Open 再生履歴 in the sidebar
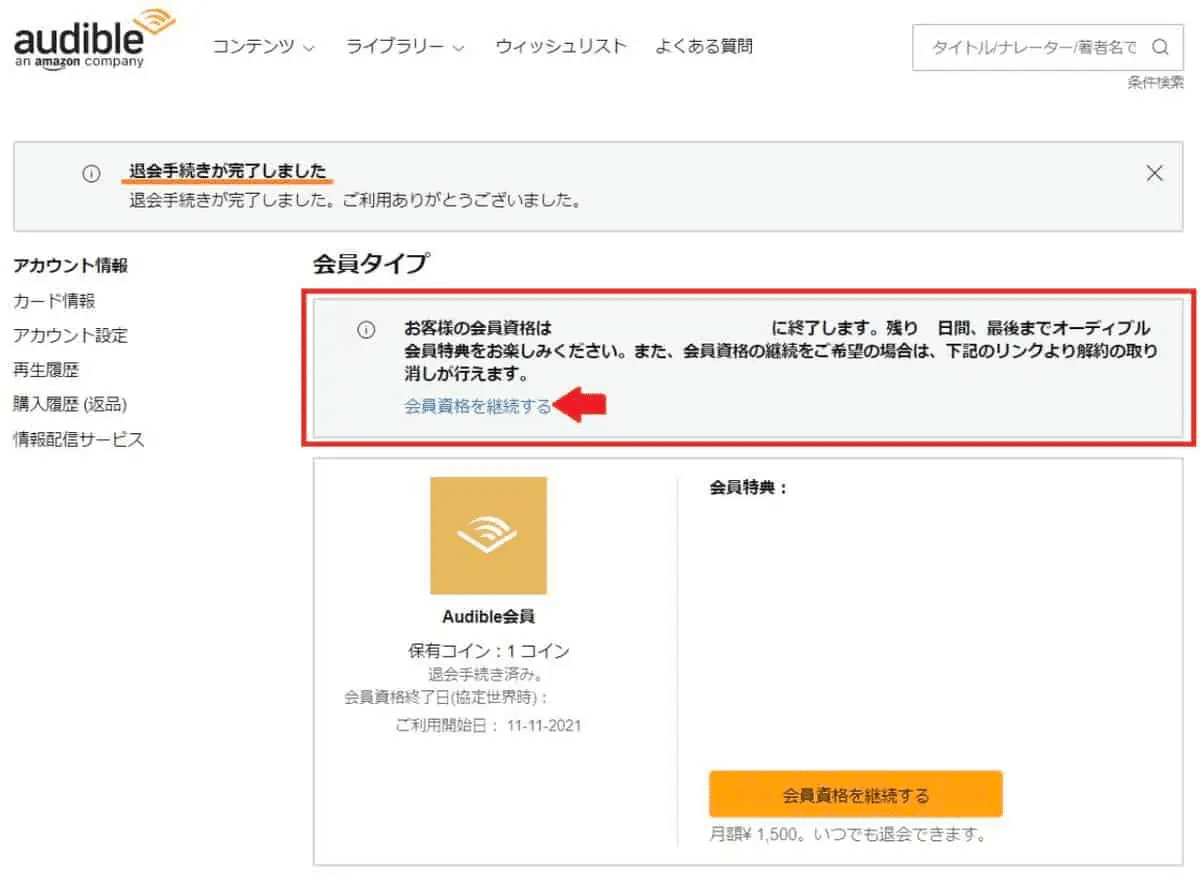 pos(45,370)
